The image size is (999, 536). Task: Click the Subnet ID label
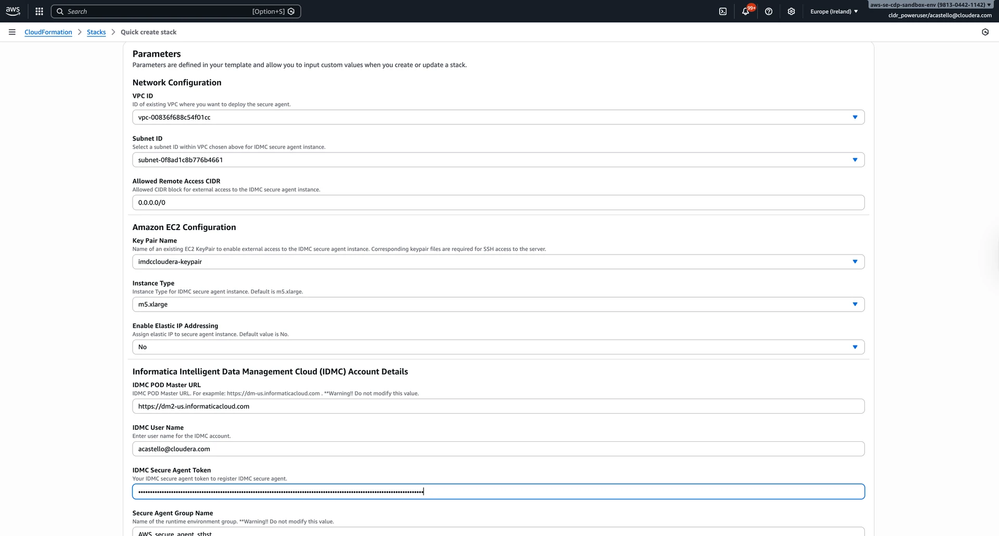click(x=147, y=139)
